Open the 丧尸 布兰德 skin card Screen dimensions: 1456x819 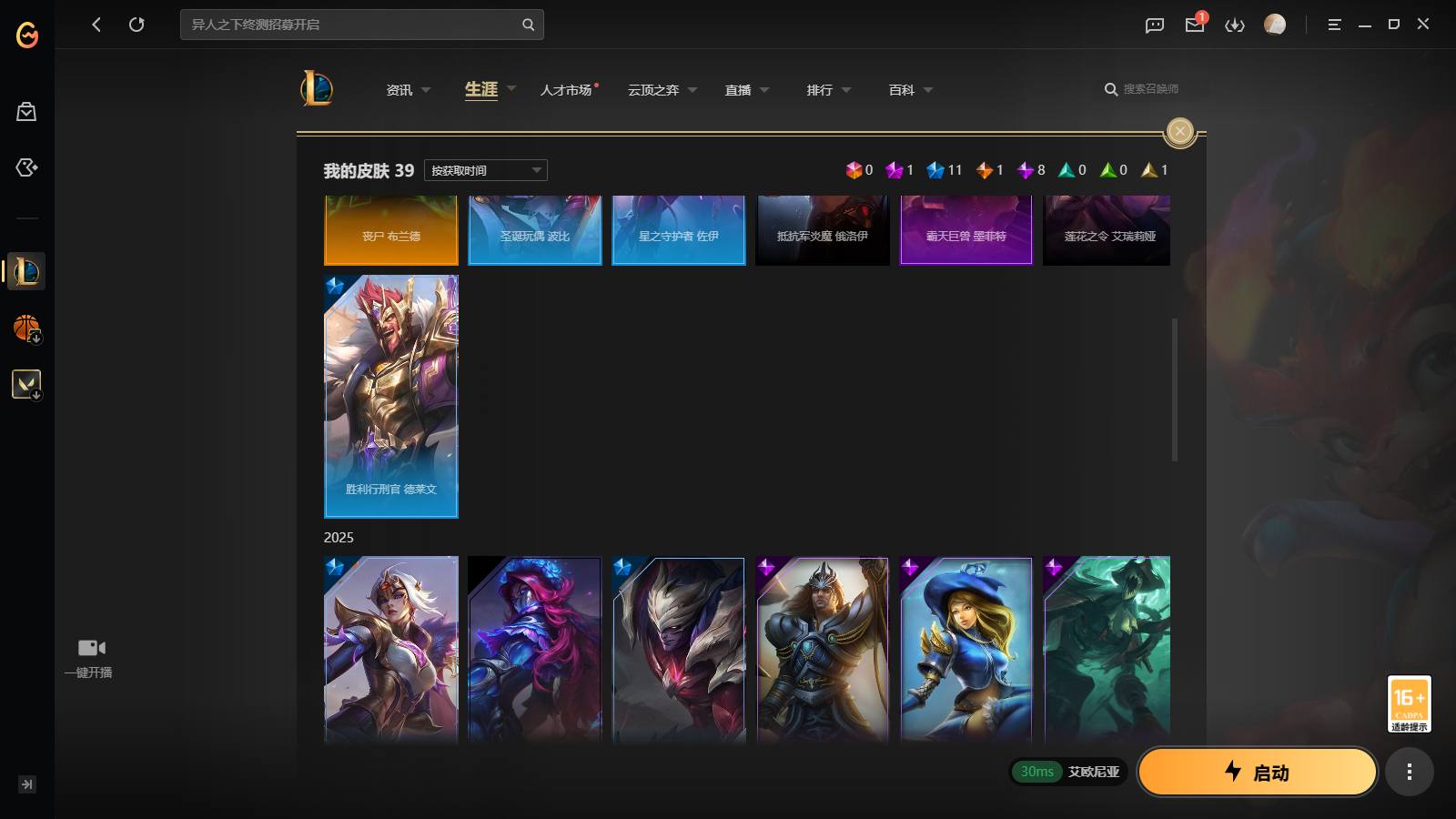391,230
